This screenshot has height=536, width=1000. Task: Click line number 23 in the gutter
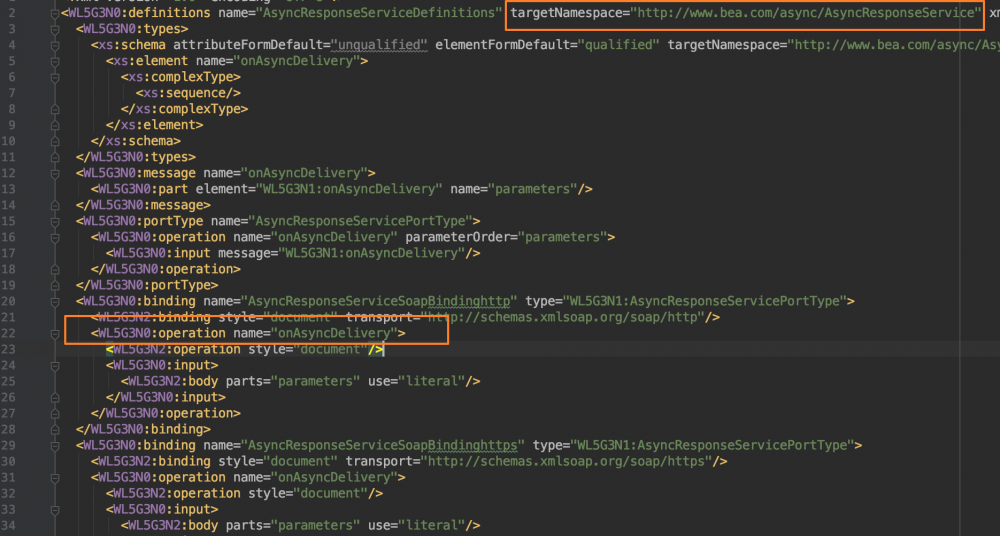coord(8,349)
